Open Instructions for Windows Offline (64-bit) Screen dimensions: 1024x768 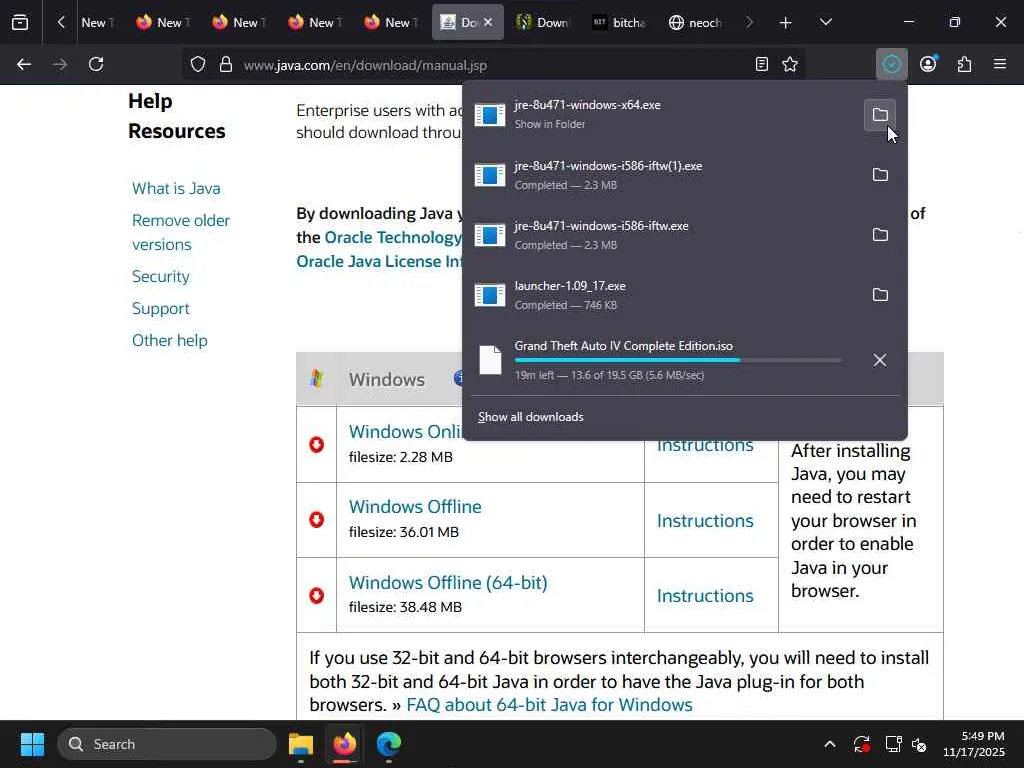click(x=705, y=596)
